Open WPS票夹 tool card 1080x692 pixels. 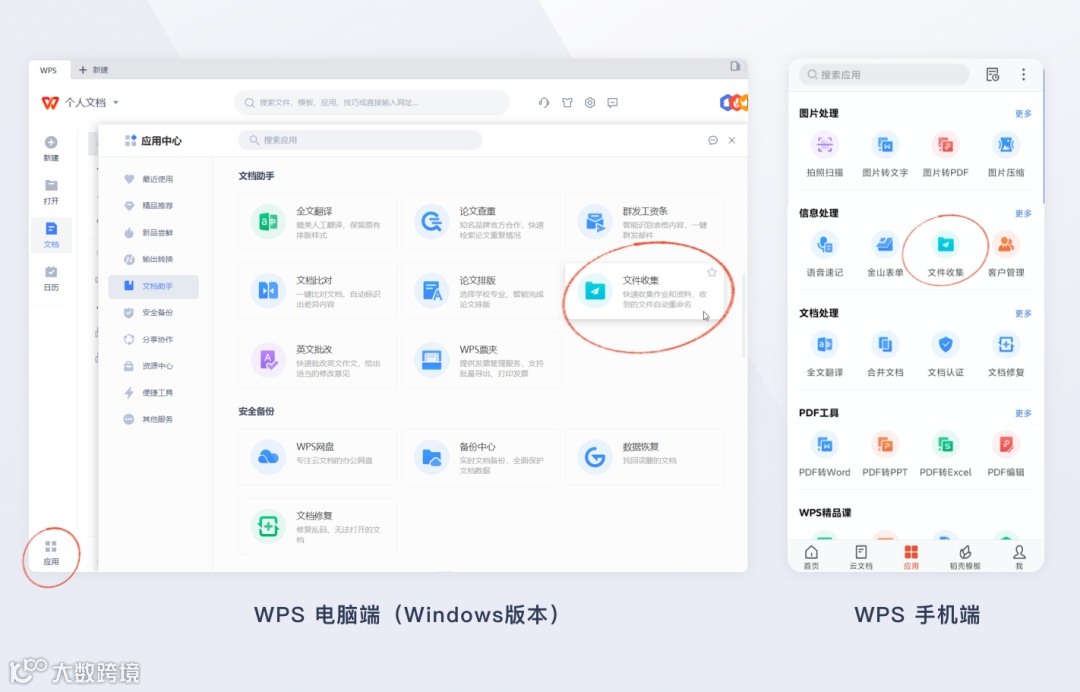[x=481, y=359]
